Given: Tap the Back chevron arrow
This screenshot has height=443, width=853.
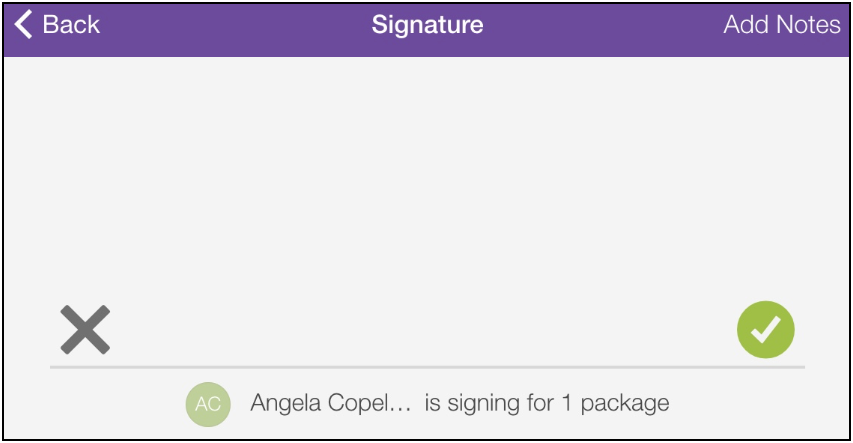Looking at the screenshot, I should [23, 24].
